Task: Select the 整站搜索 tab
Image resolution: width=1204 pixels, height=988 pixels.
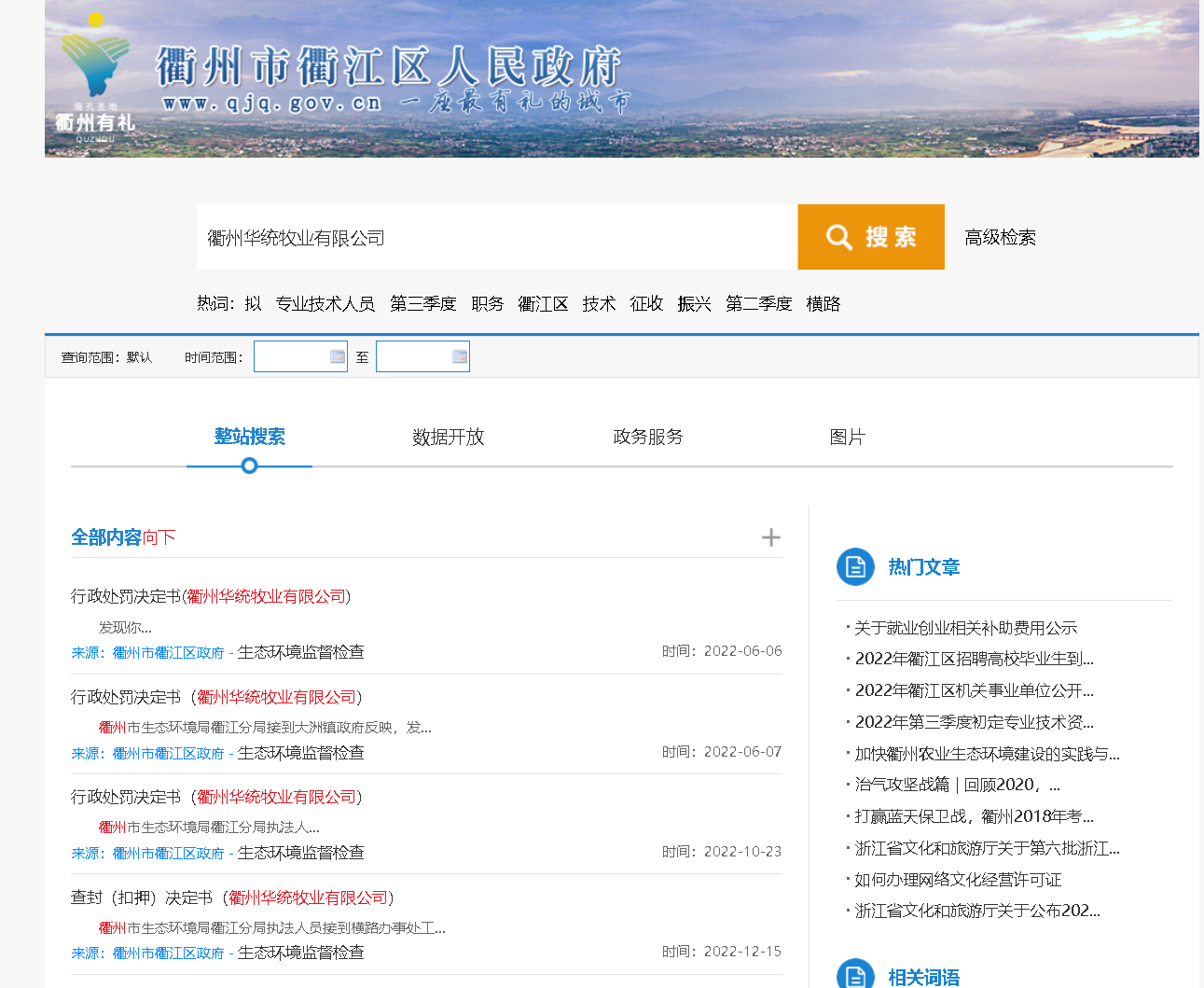Action: (x=249, y=437)
